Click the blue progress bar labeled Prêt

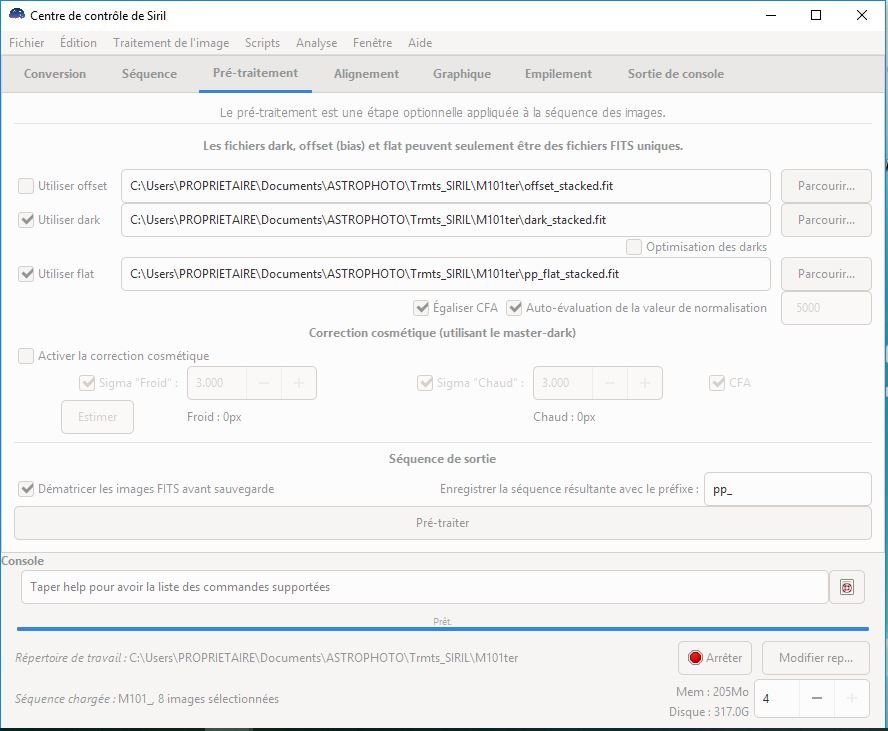(442, 629)
